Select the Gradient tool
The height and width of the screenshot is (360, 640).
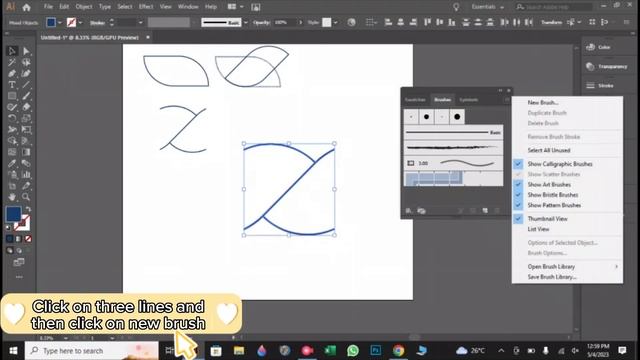click(26, 152)
